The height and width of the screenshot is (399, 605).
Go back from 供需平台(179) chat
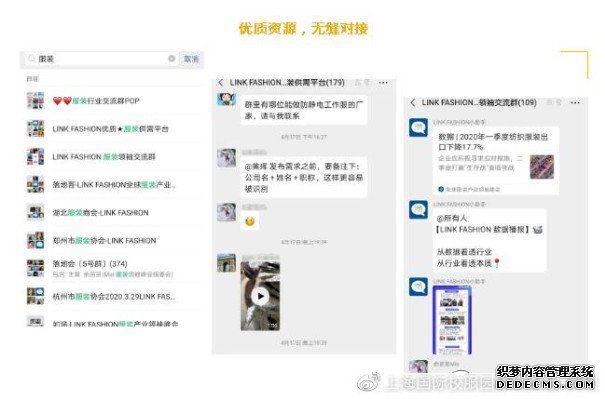click(221, 83)
